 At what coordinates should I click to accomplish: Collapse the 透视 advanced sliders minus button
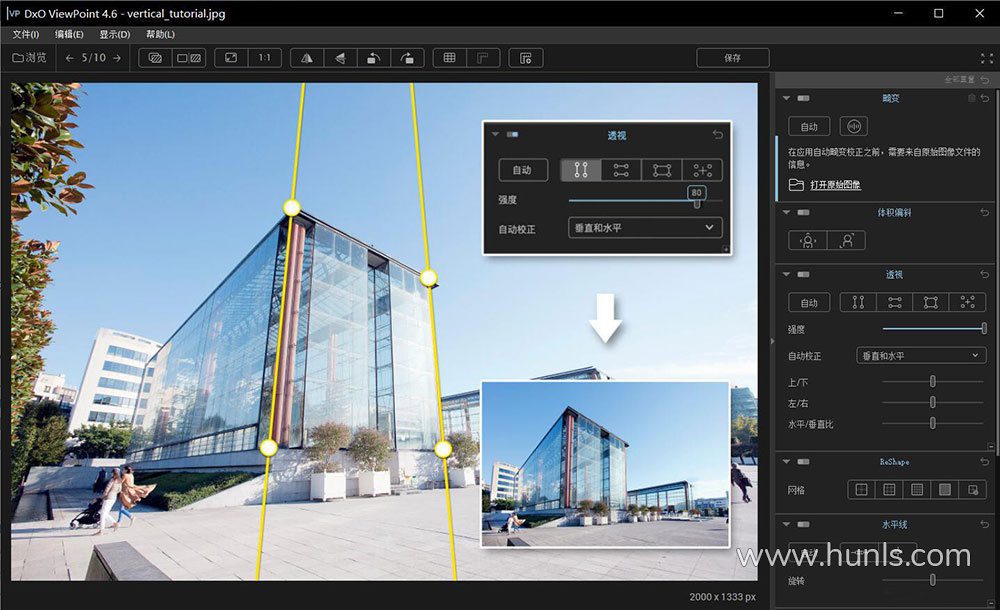[989, 446]
